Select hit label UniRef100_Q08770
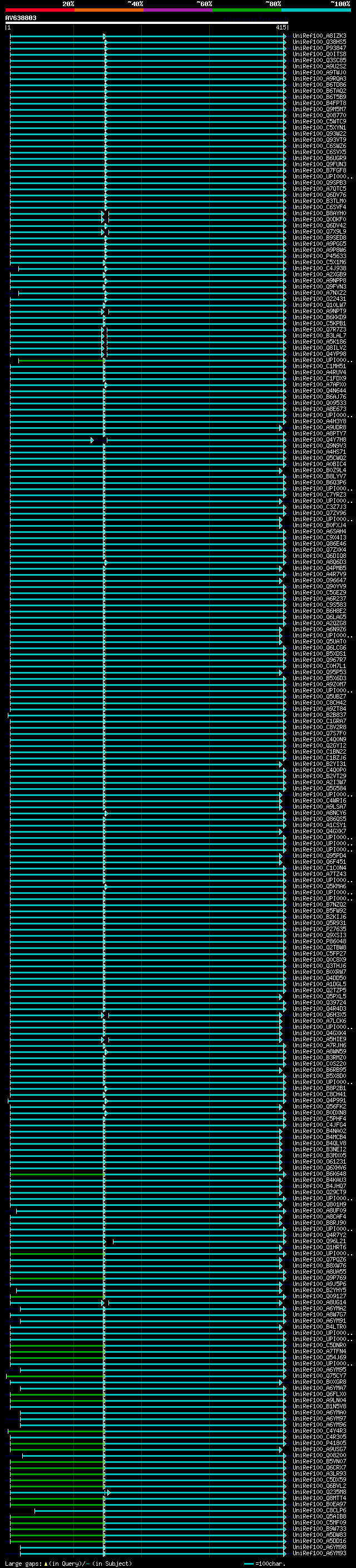Viewport: 356px width, 1568px height. click(319, 115)
